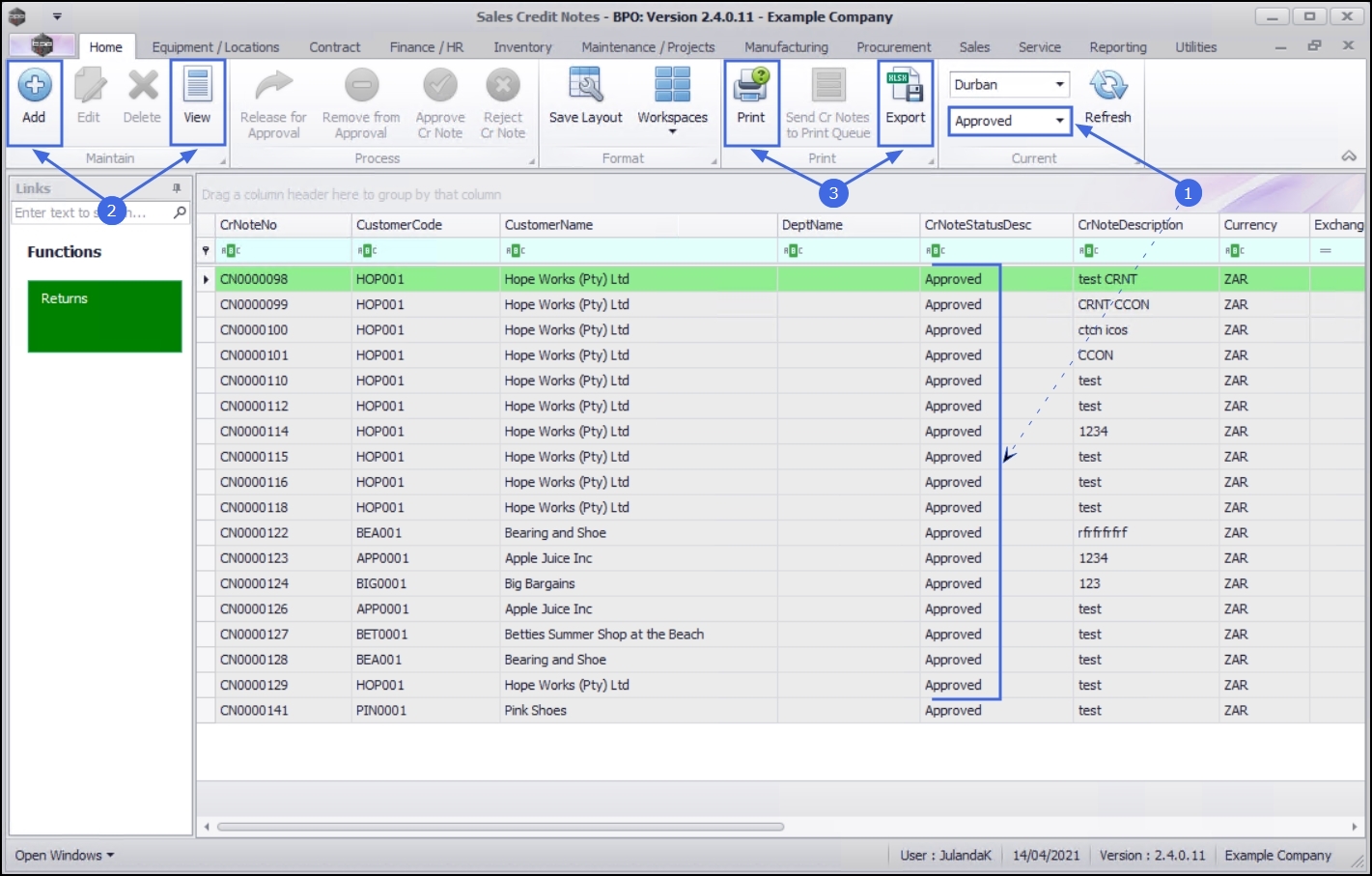Click Send Cr Notes to Print Queue

point(827,104)
